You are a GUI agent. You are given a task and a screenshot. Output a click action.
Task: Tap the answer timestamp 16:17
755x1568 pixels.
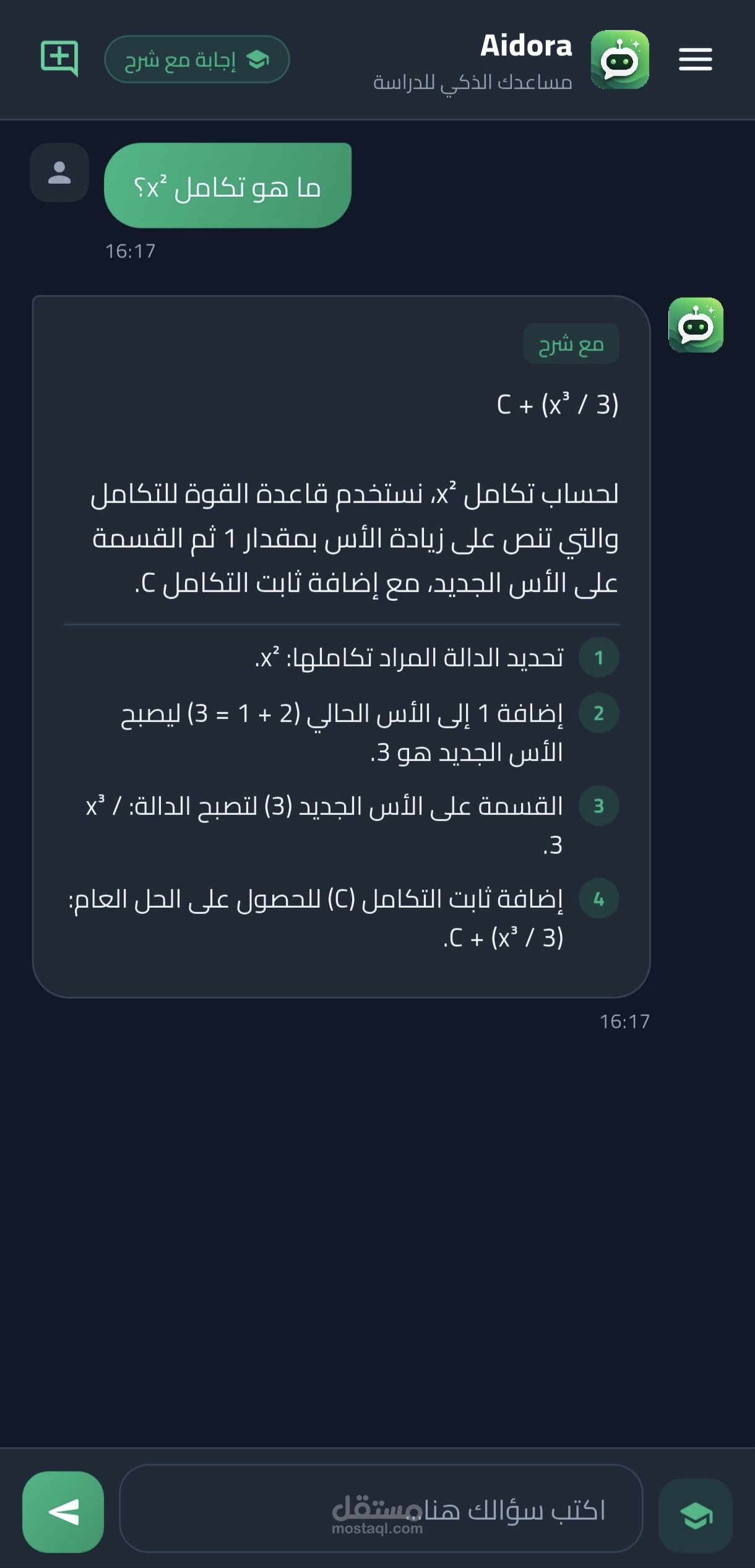coord(624,1021)
